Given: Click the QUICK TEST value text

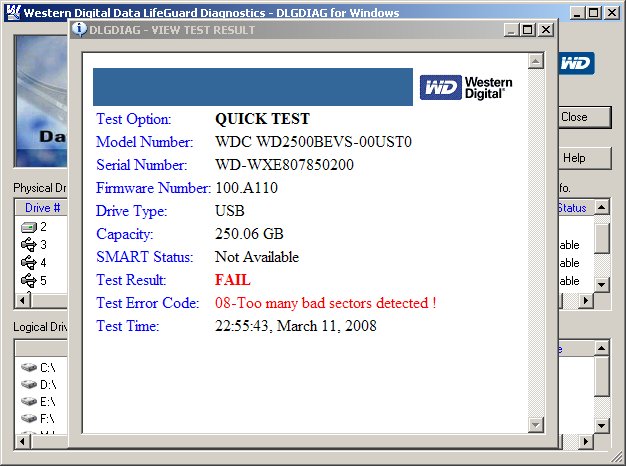Looking at the screenshot, I should coord(262,119).
